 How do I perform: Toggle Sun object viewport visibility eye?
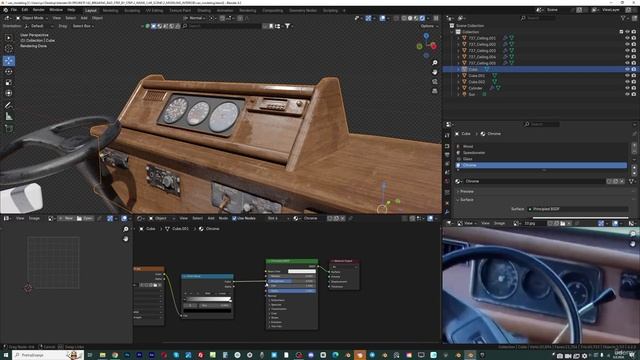[x=627, y=94]
